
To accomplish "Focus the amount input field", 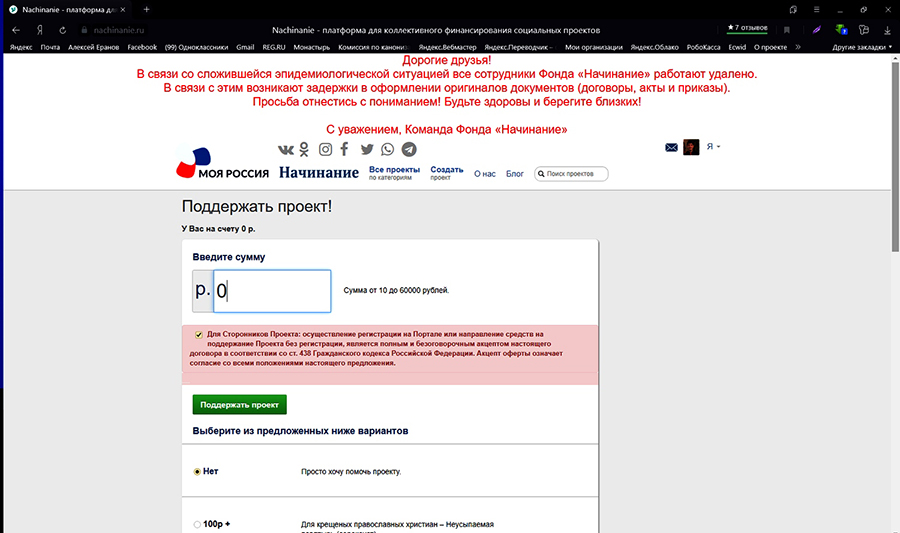I will click(272, 291).
